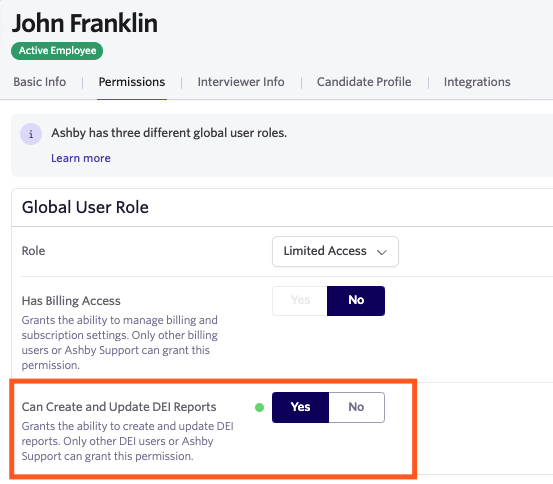The image size is (553, 484).
Task: Click the Global User Role heading
Action: click(x=85, y=207)
